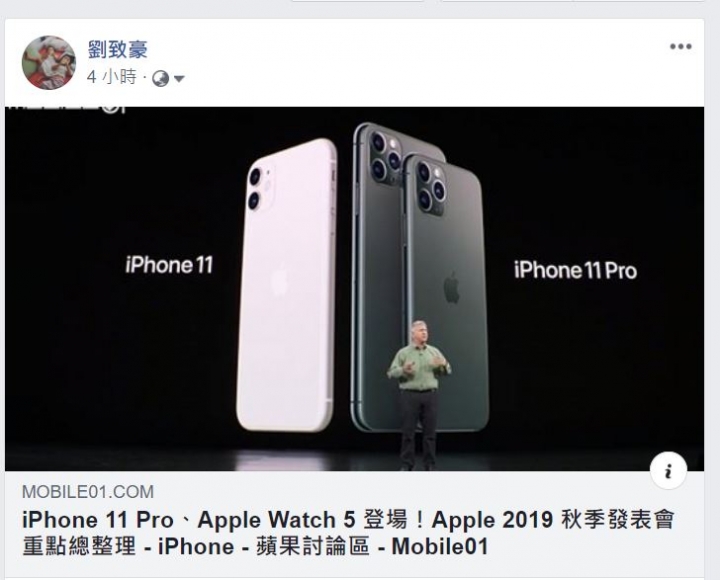720x580 pixels.
Task: Click the "iPhone 11" label in the image
Action: [169, 265]
